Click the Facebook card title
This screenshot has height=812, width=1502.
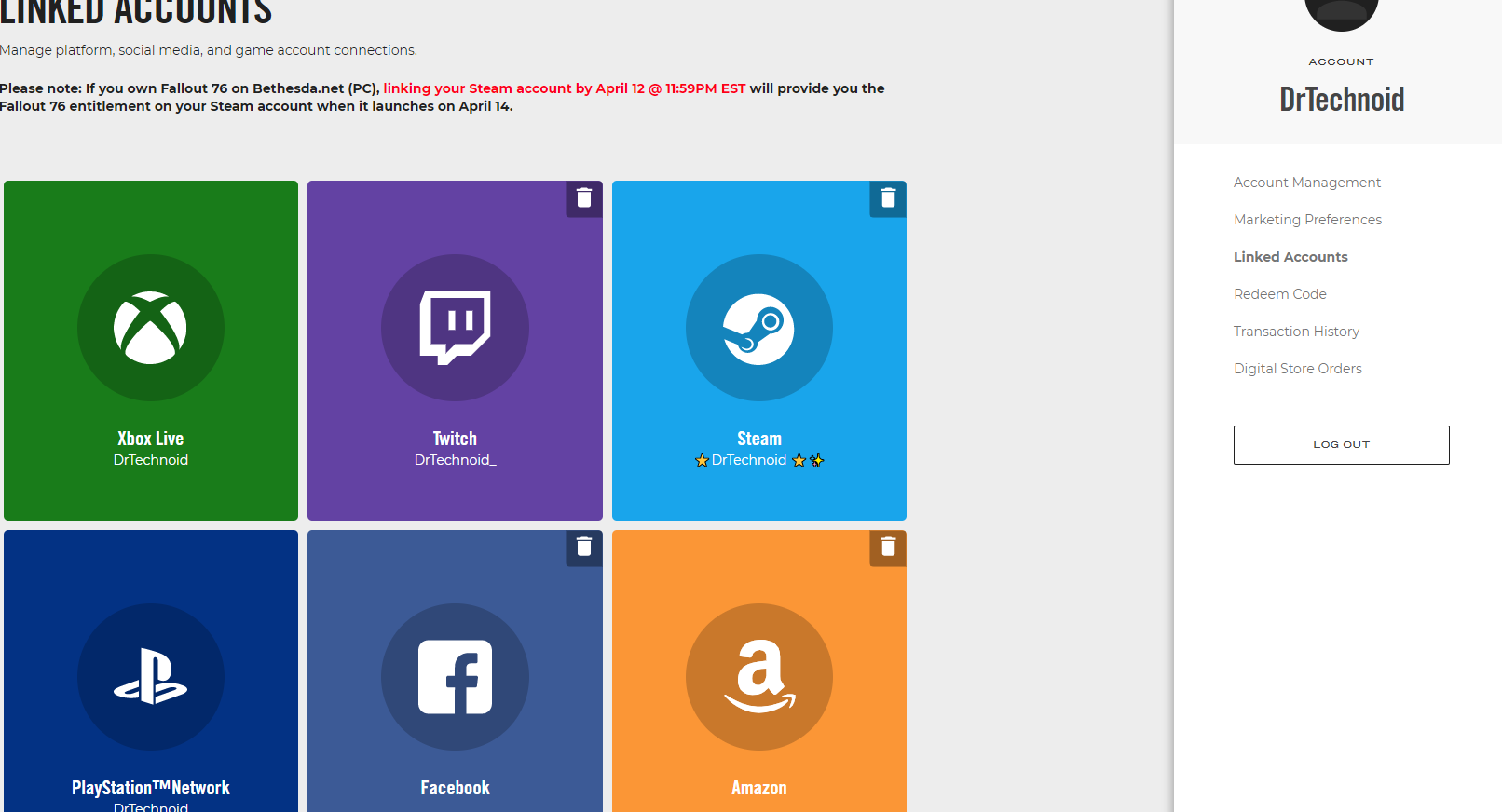455,788
